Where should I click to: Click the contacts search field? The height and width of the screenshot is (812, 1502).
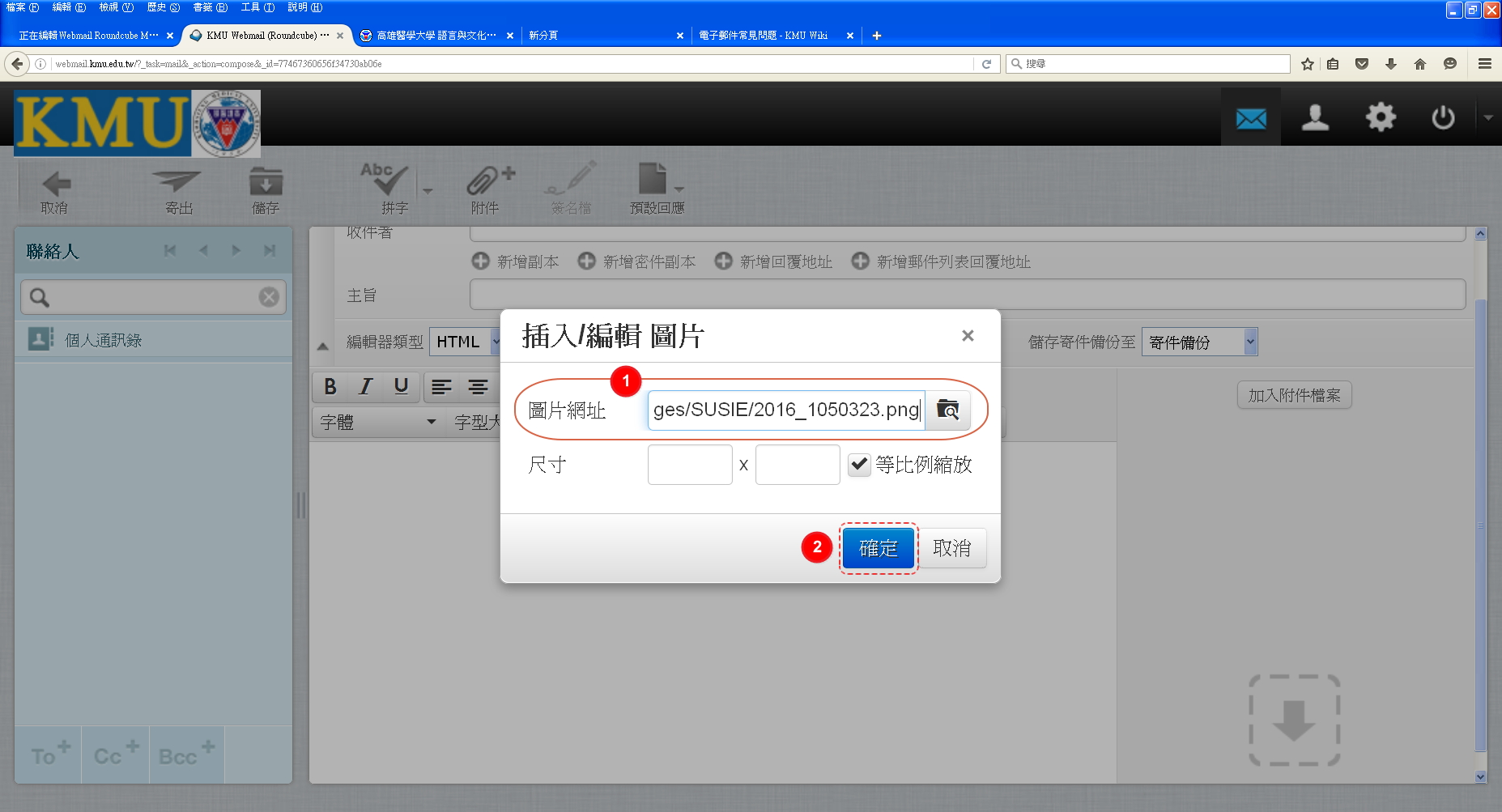[154, 297]
